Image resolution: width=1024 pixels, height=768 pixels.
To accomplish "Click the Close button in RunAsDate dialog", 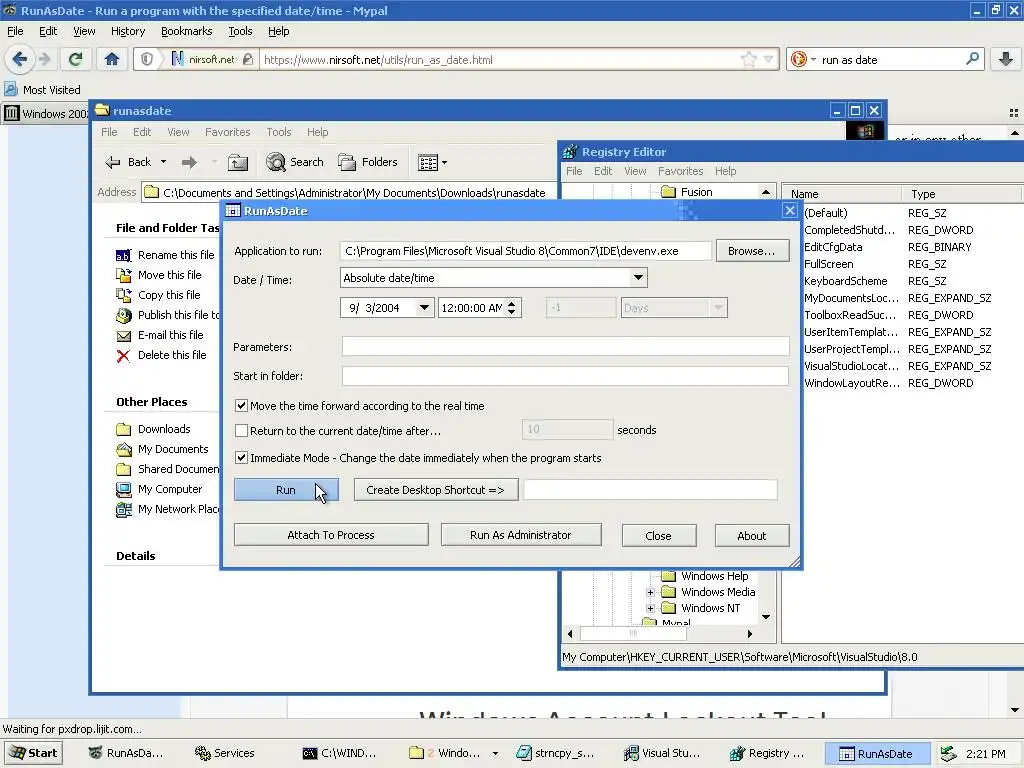I will click(658, 536).
